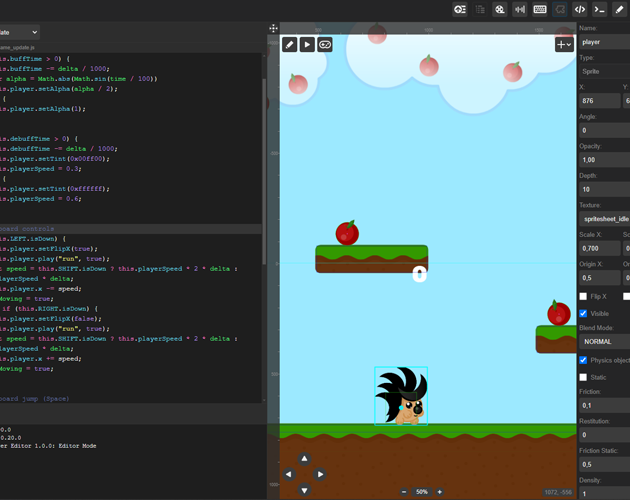Click the up arrow on-screen control
Viewport: 630px width, 500px height.
pyautogui.click(x=304, y=459)
